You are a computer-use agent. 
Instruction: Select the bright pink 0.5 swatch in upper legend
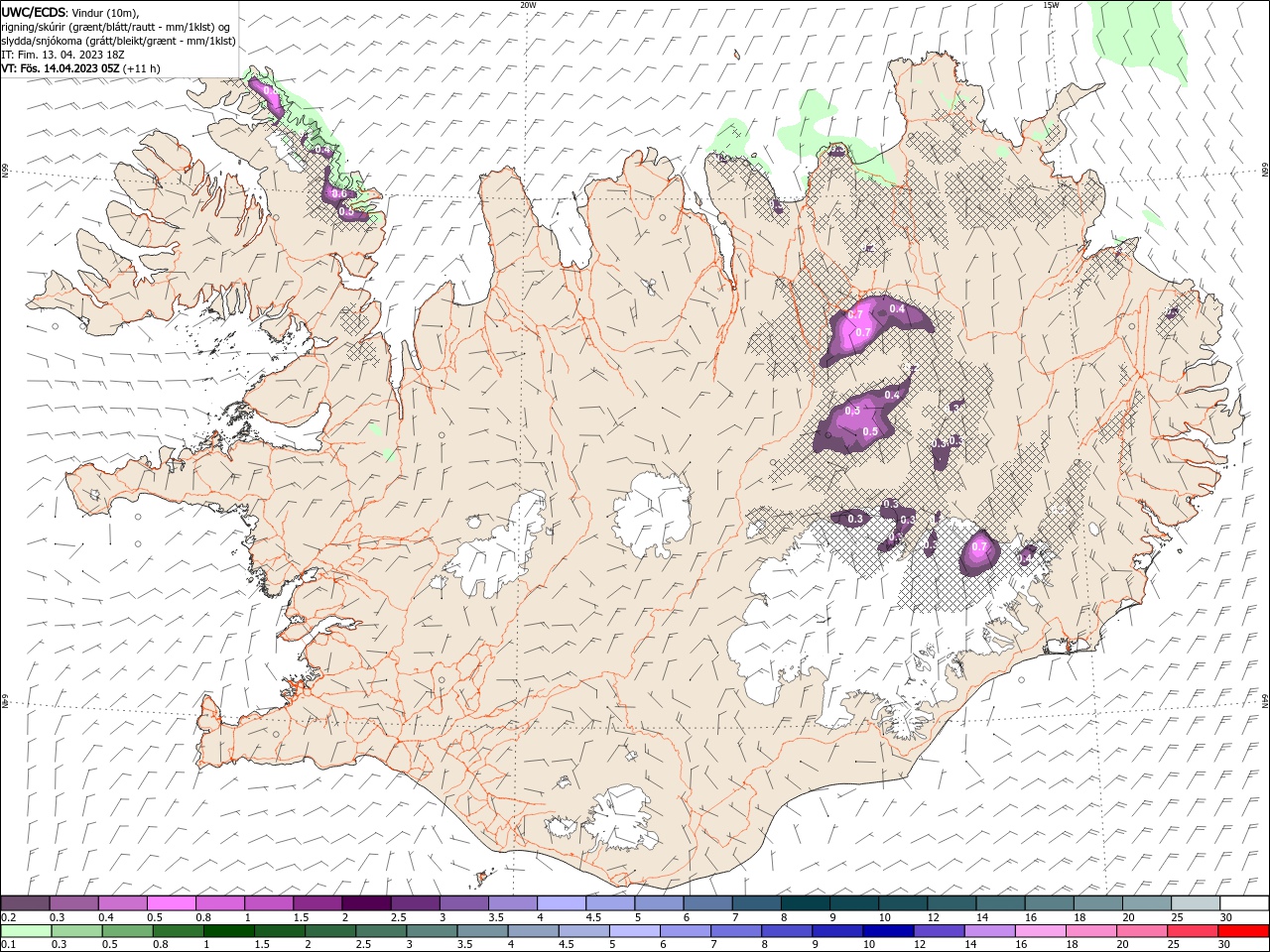click(171, 903)
